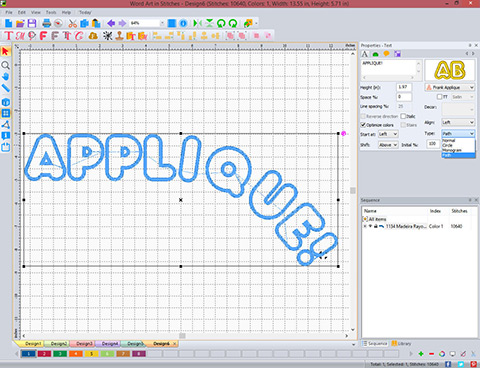Open the stamp tool
This screenshot has height=368, width=480.
click(119, 35)
